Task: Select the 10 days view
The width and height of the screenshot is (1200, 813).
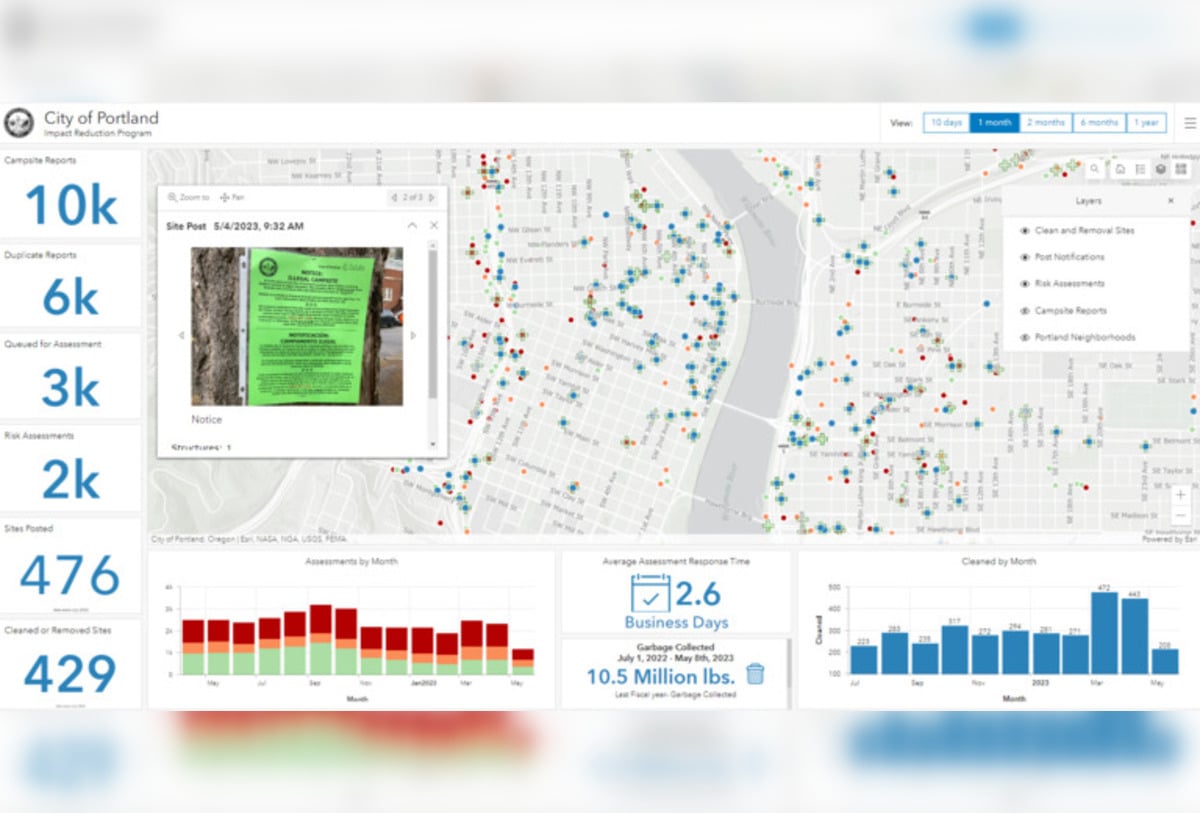Action: (945, 123)
